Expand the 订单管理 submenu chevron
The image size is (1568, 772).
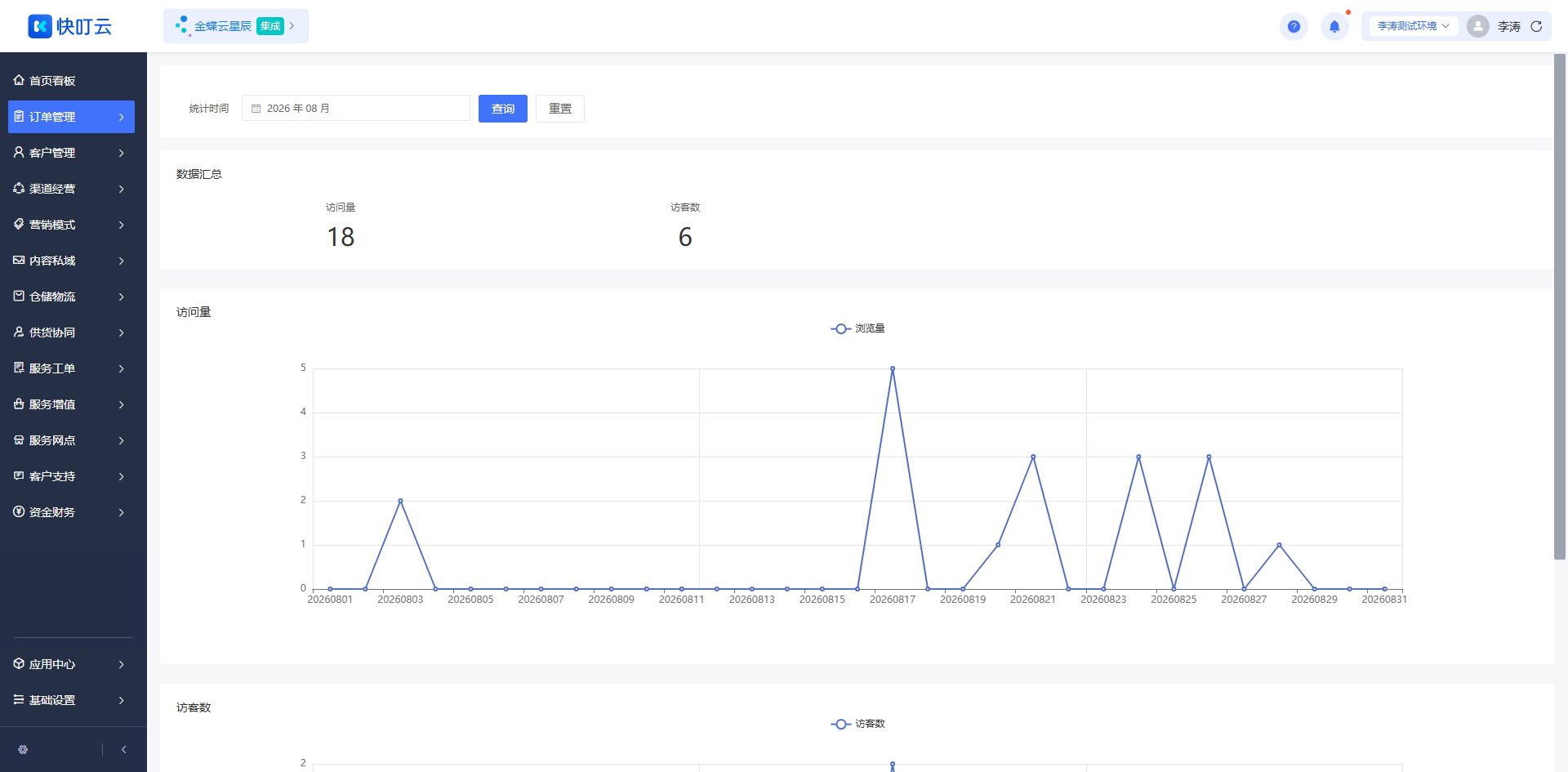click(x=122, y=117)
